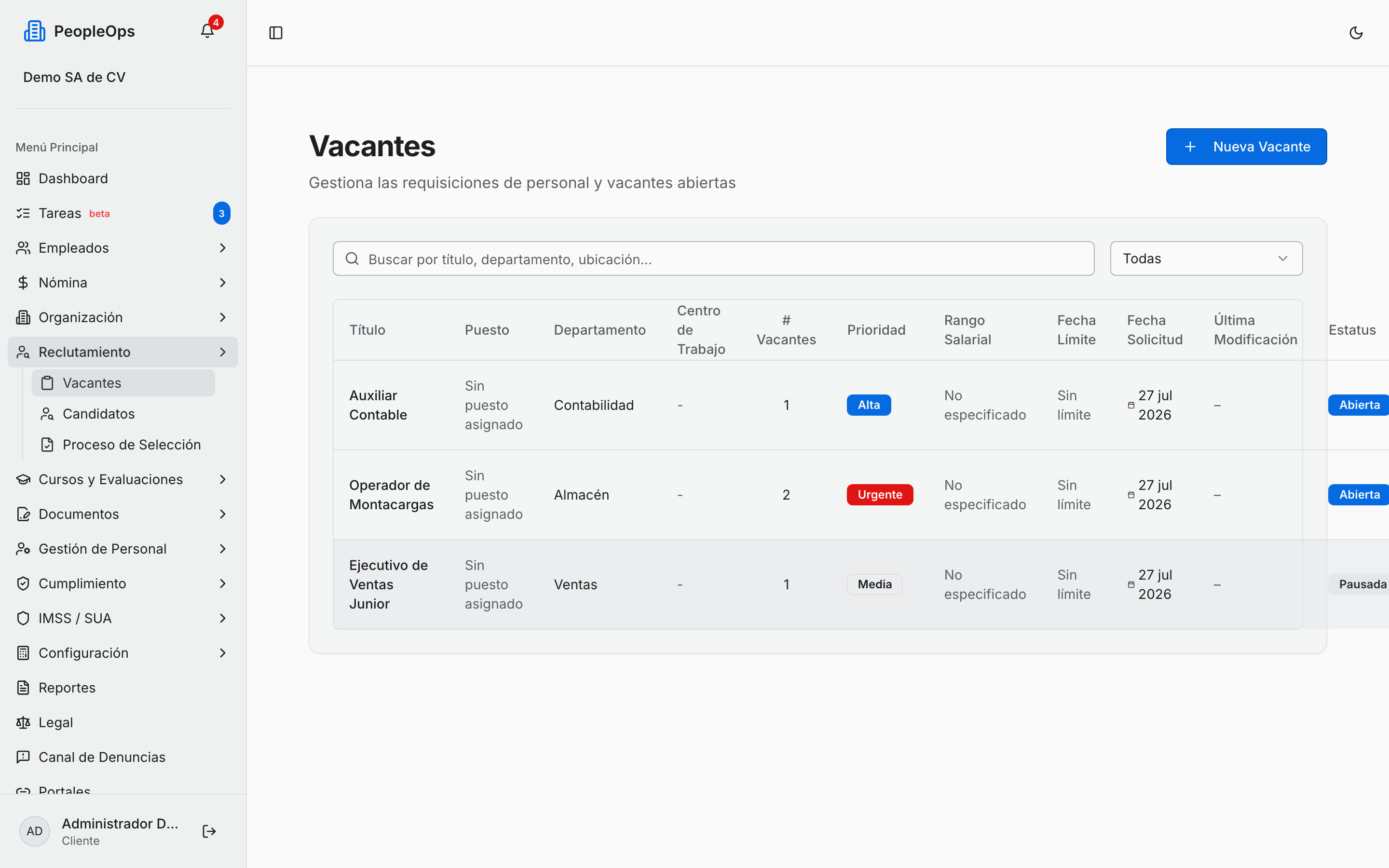1389x868 pixels.
Task: Expand the IMSS / SUA chevron
Action: click(x=223, y=618)
